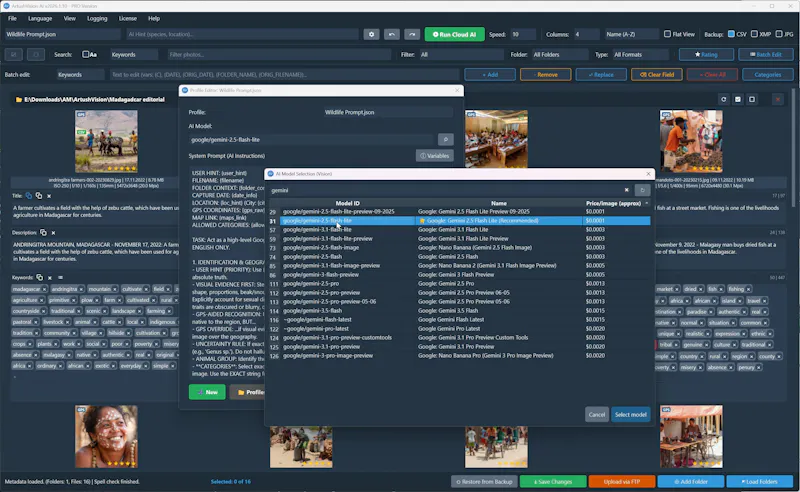Select the google/gemini-2.5-pro model row
Screen dimensions: 800x492
pyautogui.click(x=459, y=284)
